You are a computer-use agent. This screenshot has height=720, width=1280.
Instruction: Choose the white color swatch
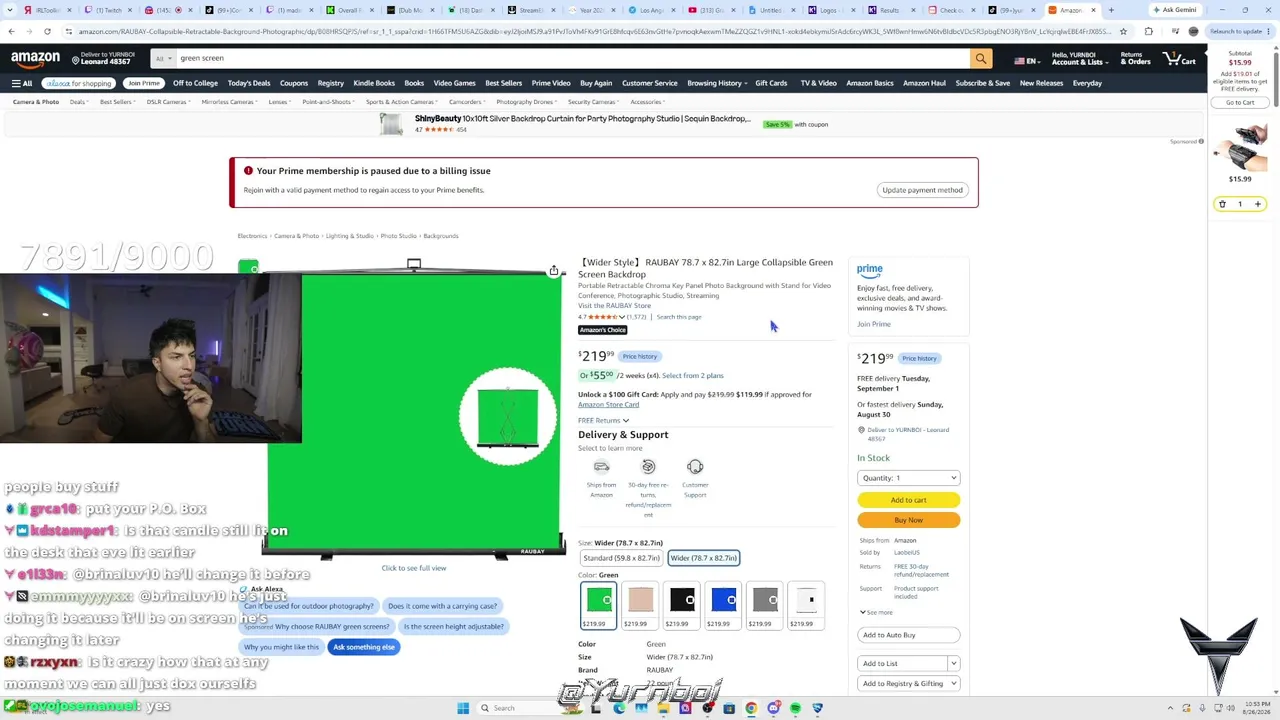pyautogui.click(x=806, y=605)
